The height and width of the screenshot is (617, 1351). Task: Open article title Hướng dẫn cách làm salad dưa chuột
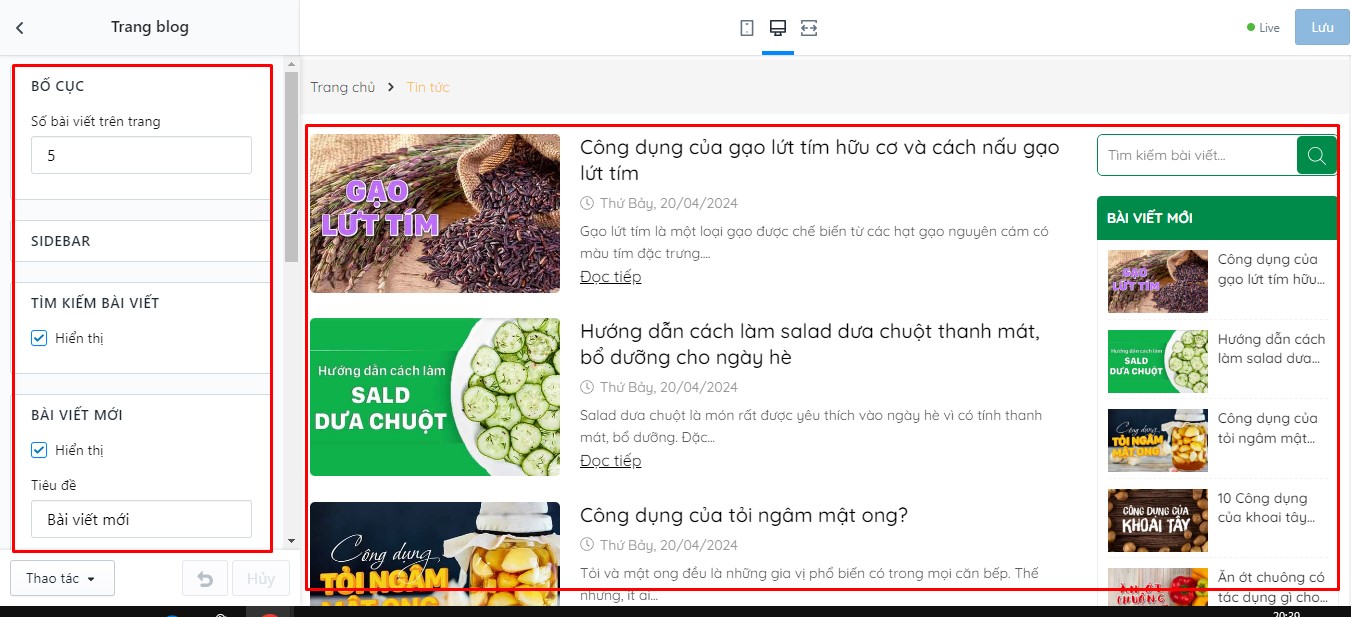[810, 344]
